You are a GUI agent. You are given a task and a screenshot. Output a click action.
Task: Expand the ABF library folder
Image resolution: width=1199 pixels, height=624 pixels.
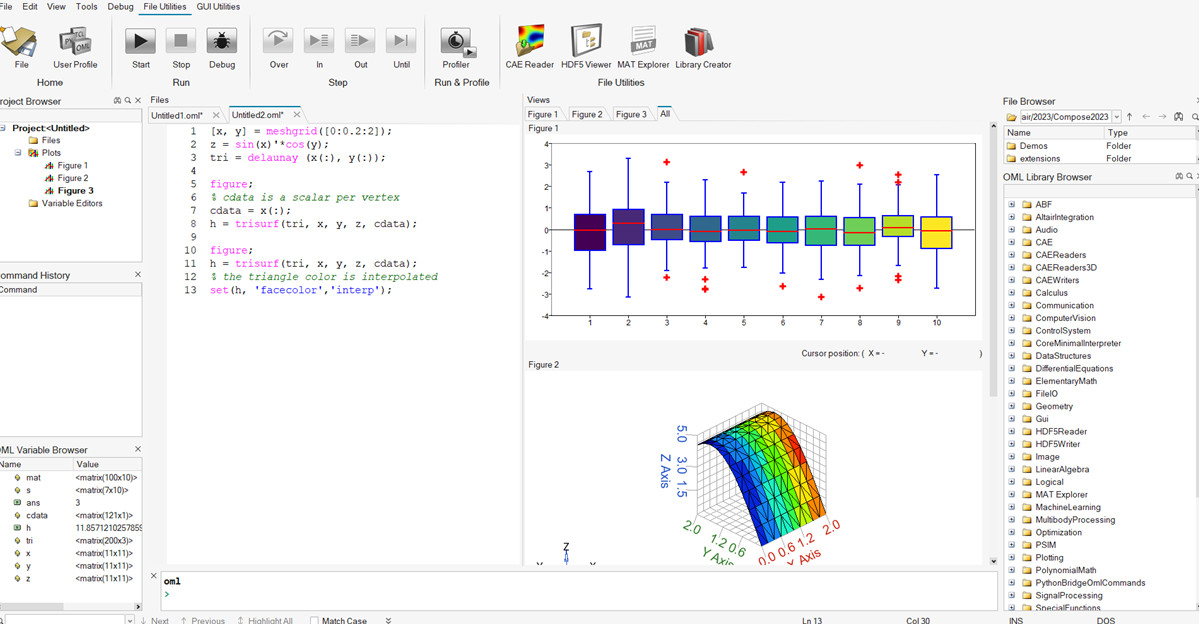pos(1012,205)
